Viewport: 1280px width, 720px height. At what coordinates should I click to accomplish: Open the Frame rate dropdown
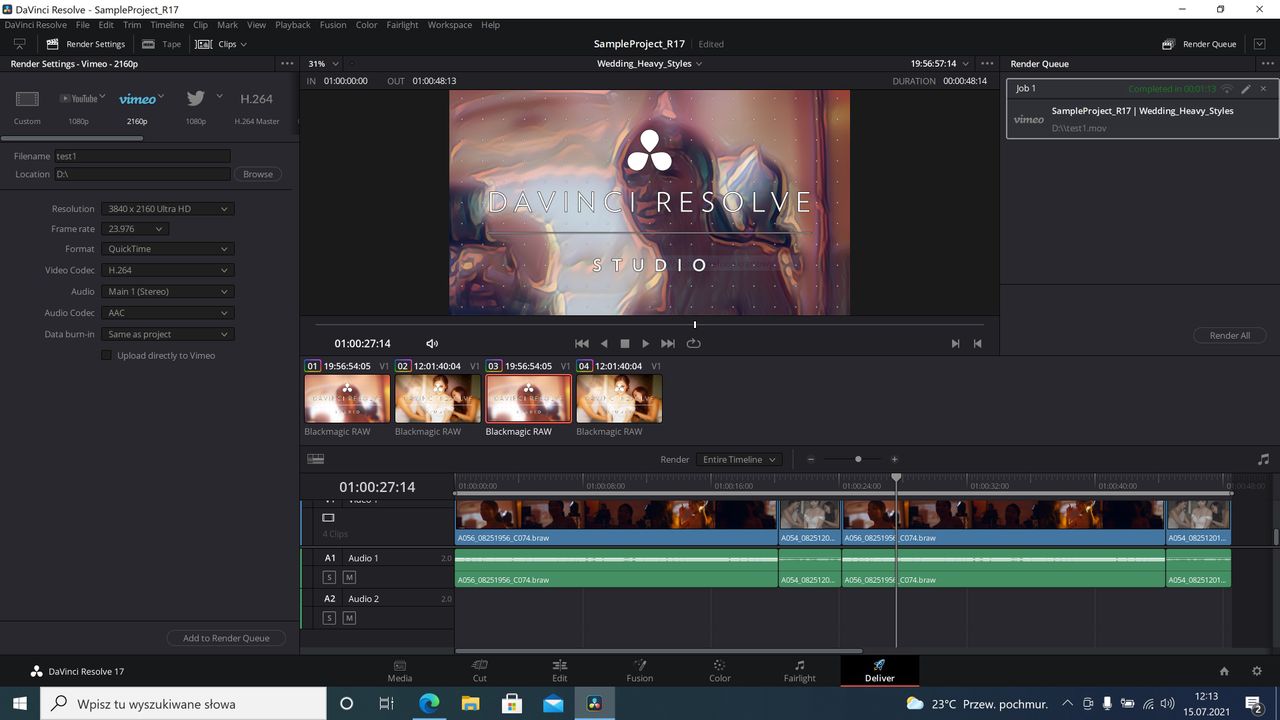click(x=134, y=229)
